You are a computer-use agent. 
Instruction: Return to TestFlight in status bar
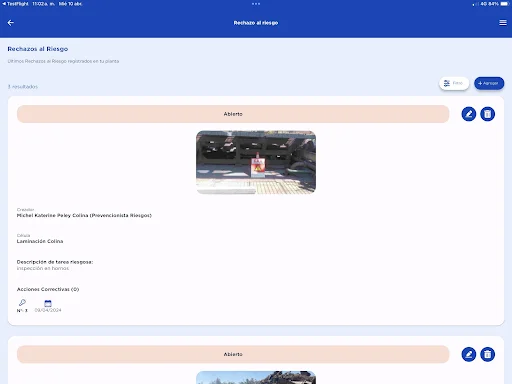(x=15, y=4)
